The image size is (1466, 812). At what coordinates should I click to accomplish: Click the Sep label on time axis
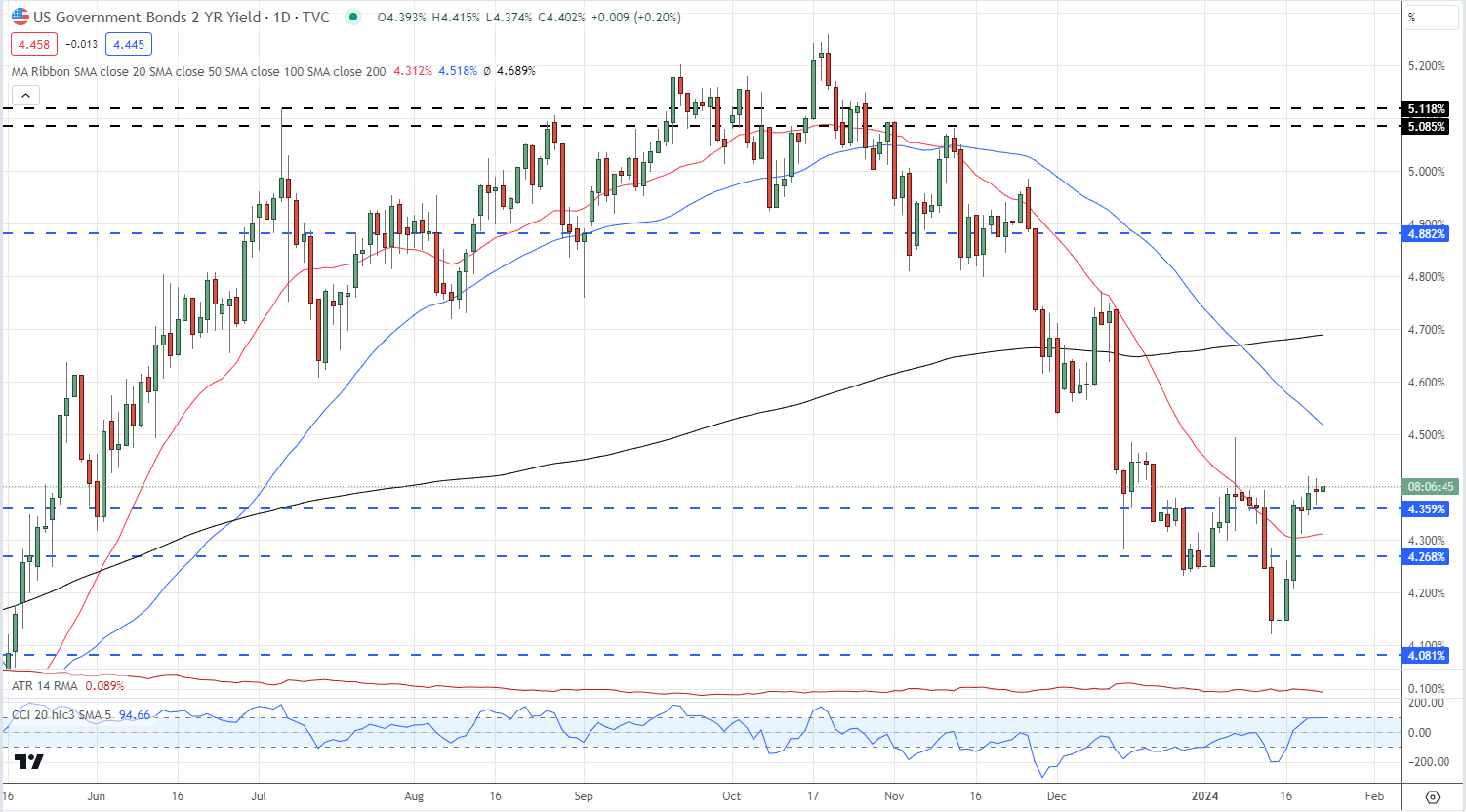point(584,796)
